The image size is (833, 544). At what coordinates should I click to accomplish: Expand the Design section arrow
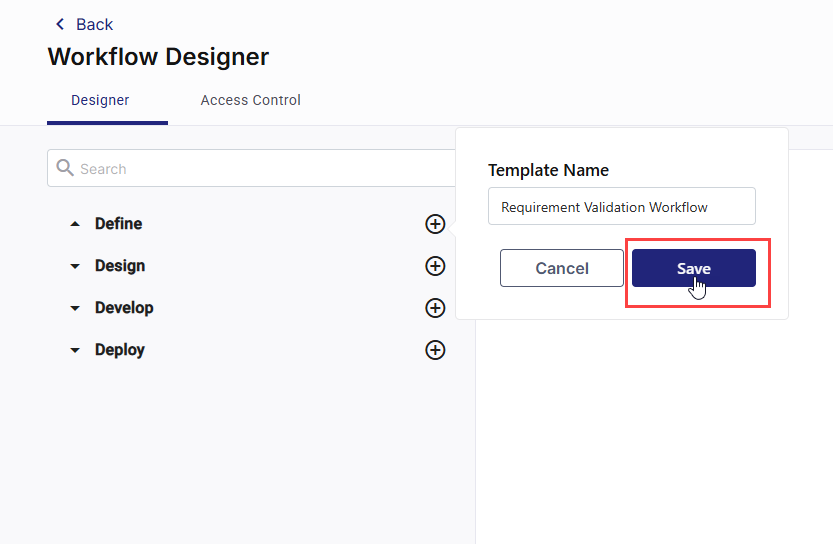pos(75,266)
